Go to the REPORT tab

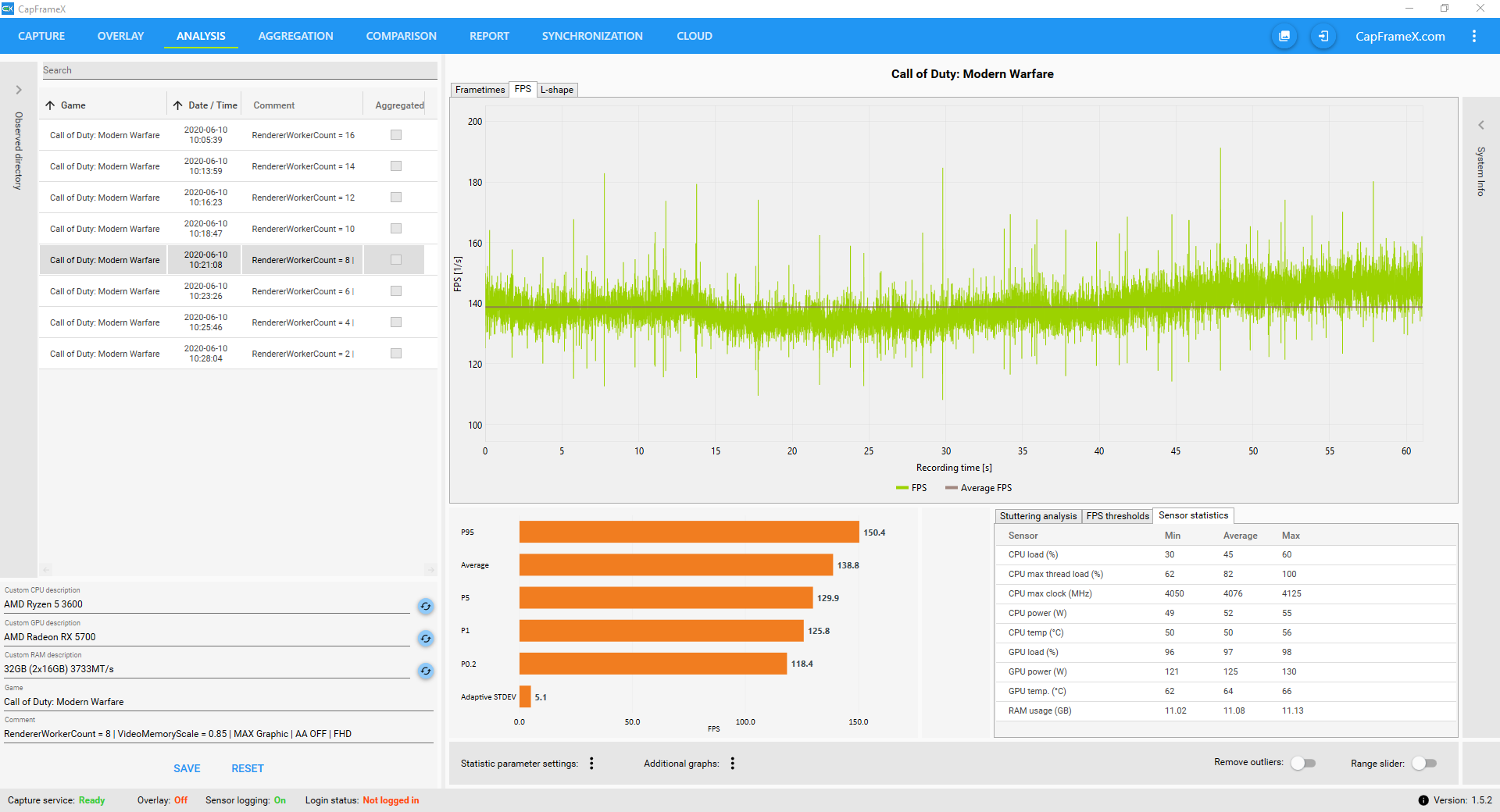pyautogui.click(x=489, y=36)
